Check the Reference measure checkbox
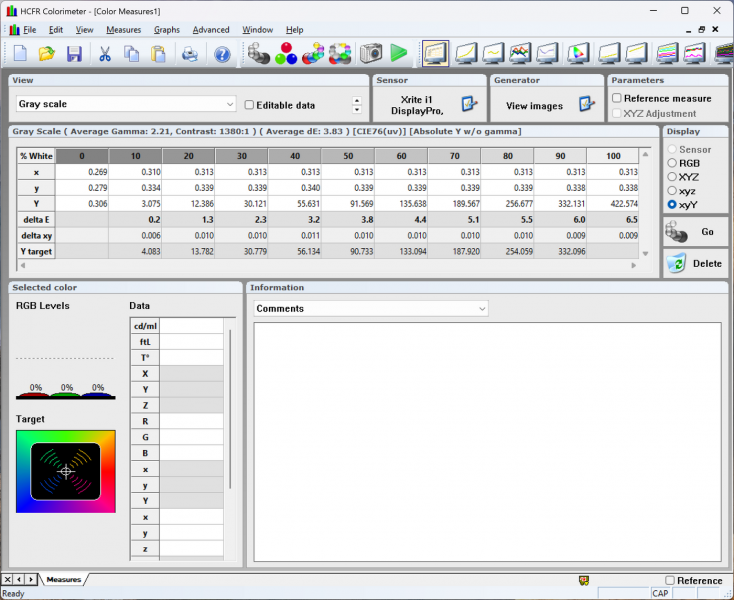The width and height of the screenshot is (734, 600). [617, 98]
